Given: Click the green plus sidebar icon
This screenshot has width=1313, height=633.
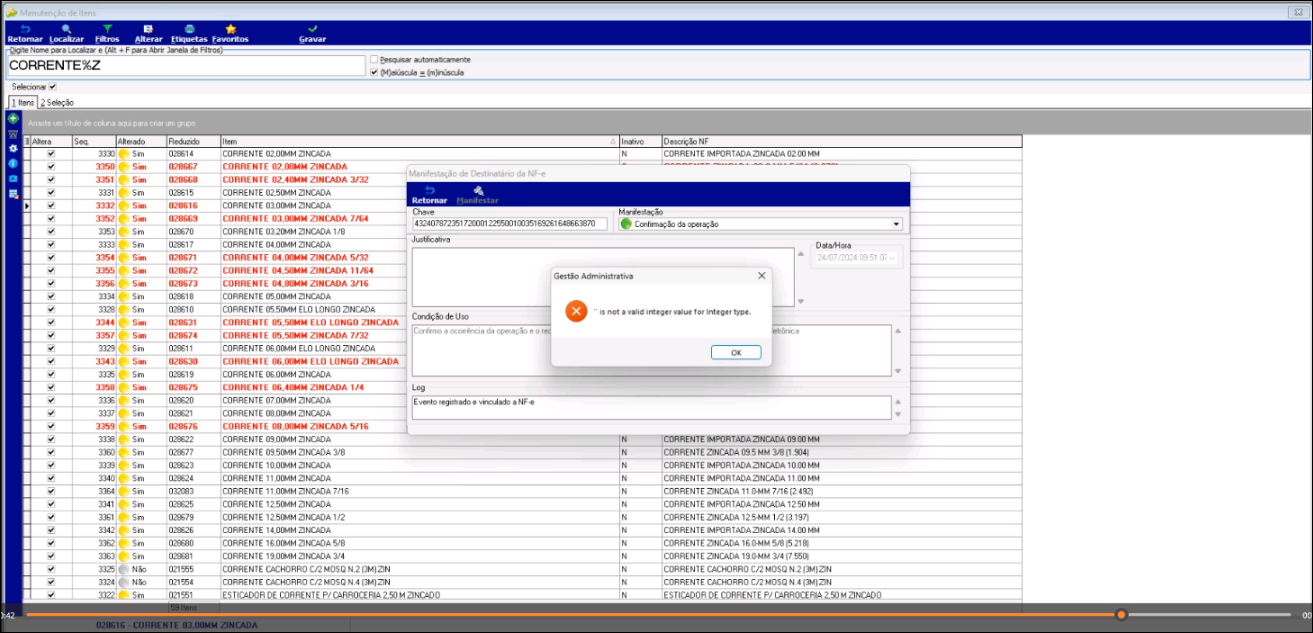Looking at the screenshot, I should coord(13,119).
